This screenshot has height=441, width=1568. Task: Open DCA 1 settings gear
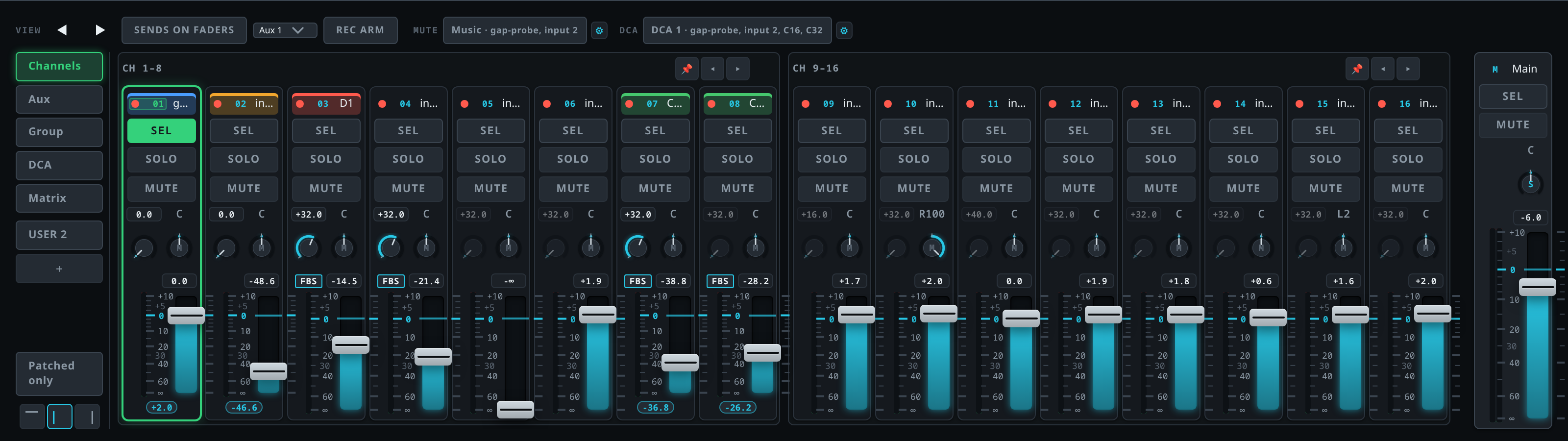(x=844, y=30)
